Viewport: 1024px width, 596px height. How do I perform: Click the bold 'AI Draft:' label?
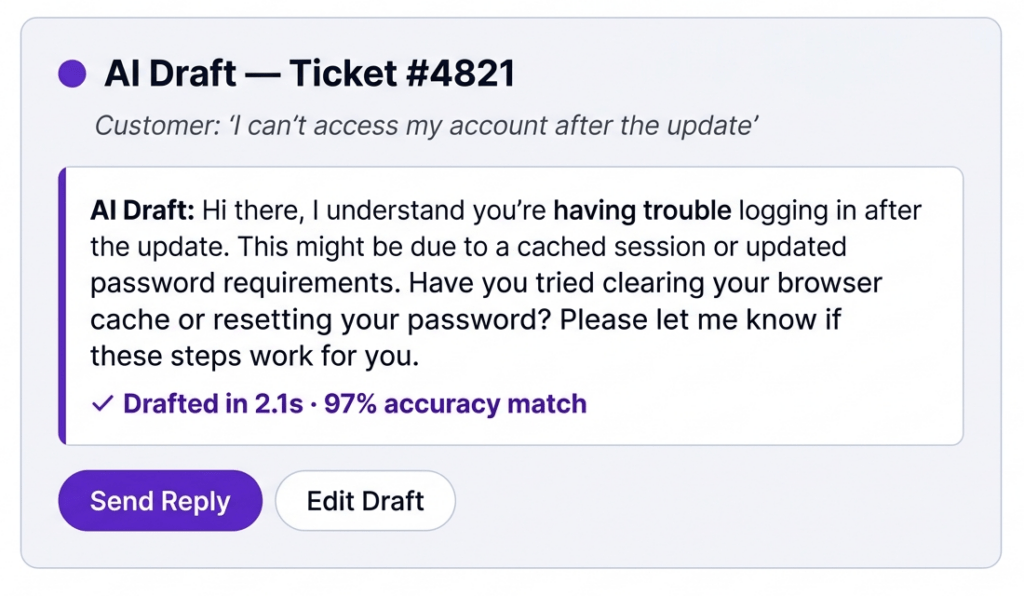(143, 211)
